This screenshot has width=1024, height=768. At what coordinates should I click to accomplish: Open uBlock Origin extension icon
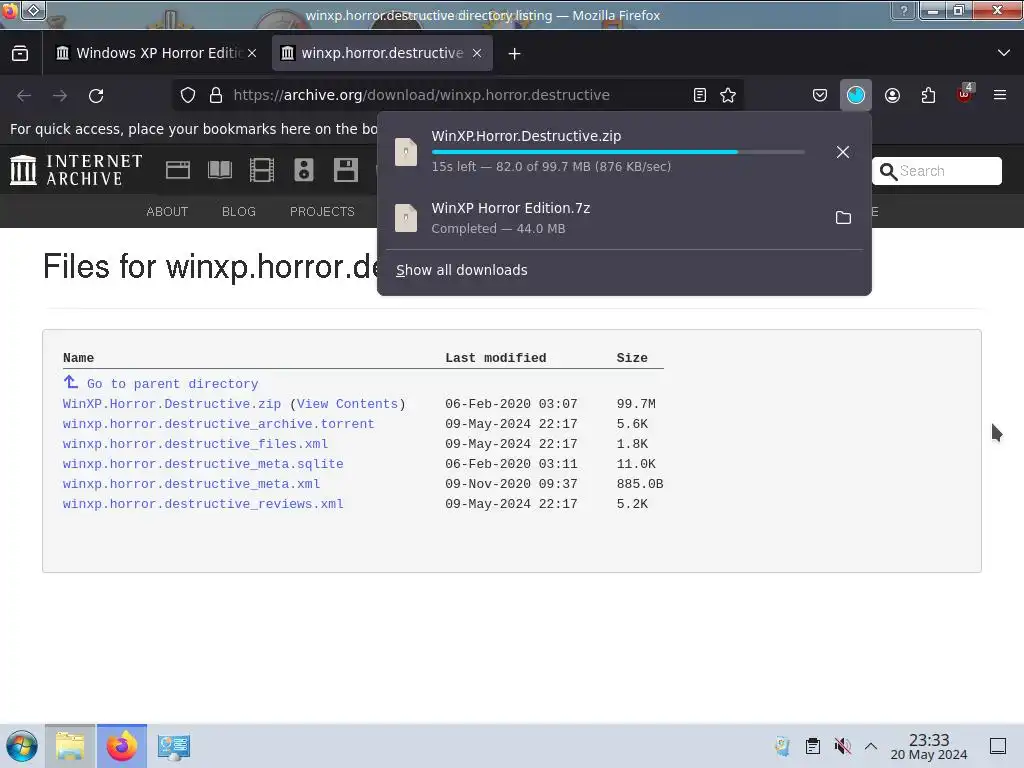pos(965,94)
